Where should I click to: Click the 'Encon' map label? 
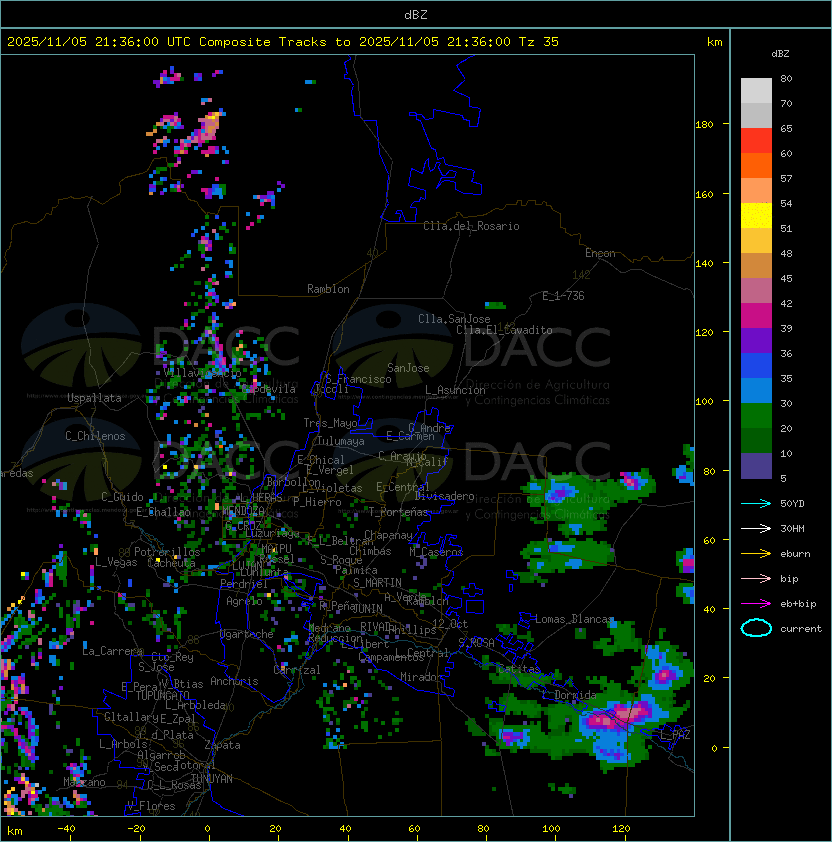click(x=600, y=253)
